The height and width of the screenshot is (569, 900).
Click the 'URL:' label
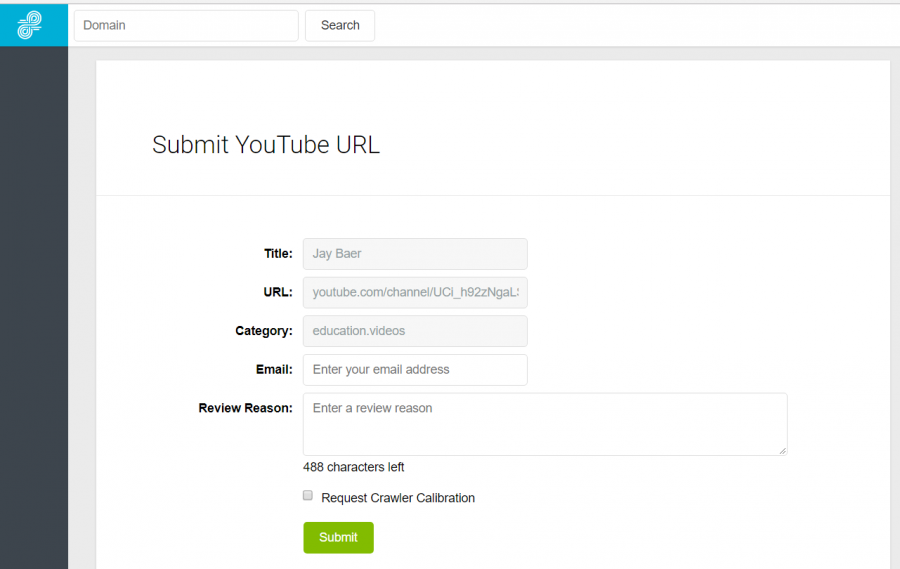[x=278, y=292]
